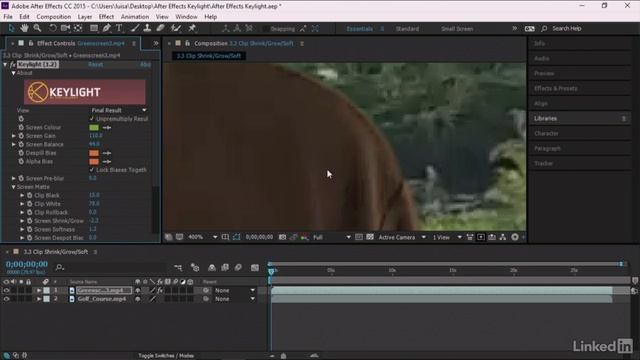Select the Eraser tool
Image resolution: width=640 pixels, height=360 pixels.
point(160,28)
